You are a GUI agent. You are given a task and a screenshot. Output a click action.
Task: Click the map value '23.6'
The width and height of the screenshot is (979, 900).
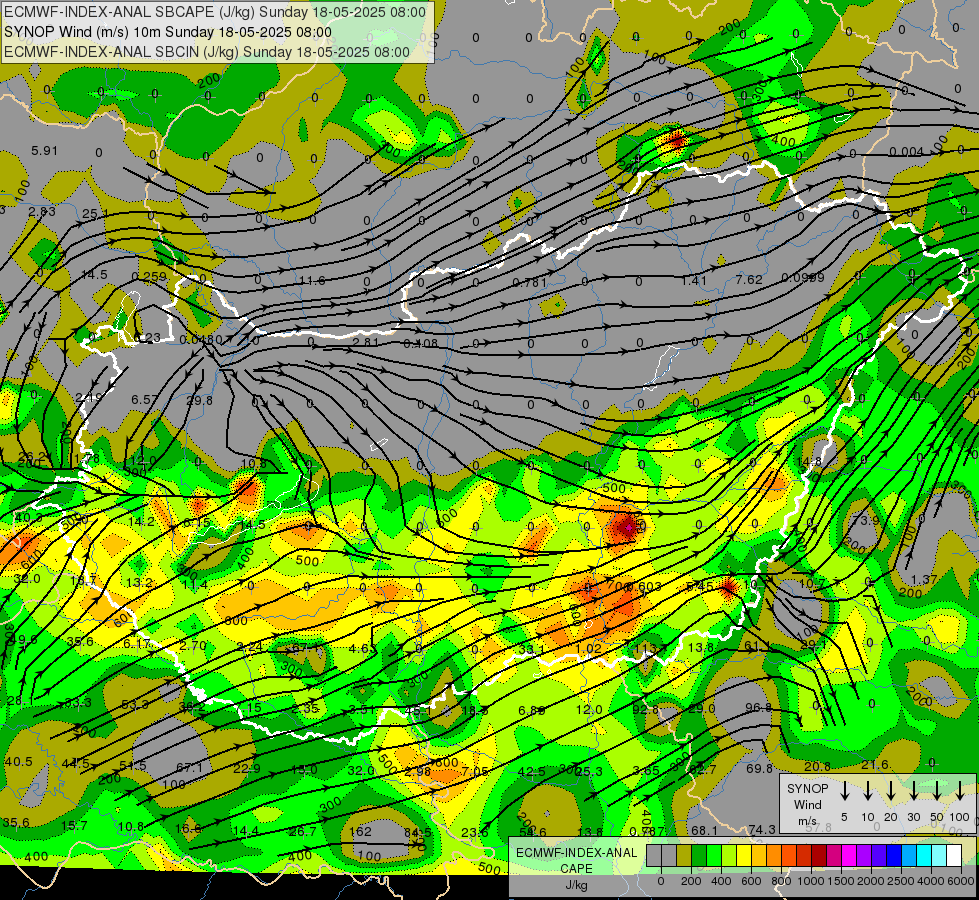click(475, 832)
